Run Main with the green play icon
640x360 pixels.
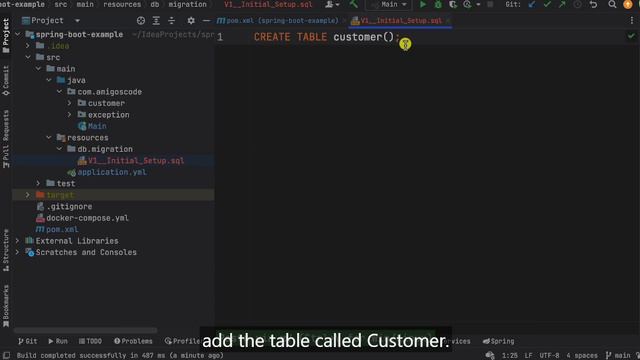point(423,4)
